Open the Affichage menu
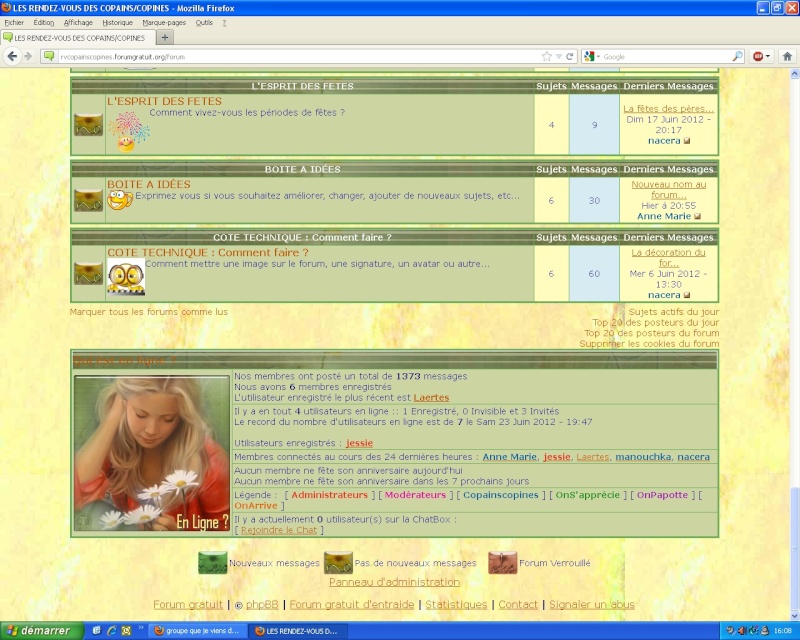800x640 pixels. coord(78,22)
